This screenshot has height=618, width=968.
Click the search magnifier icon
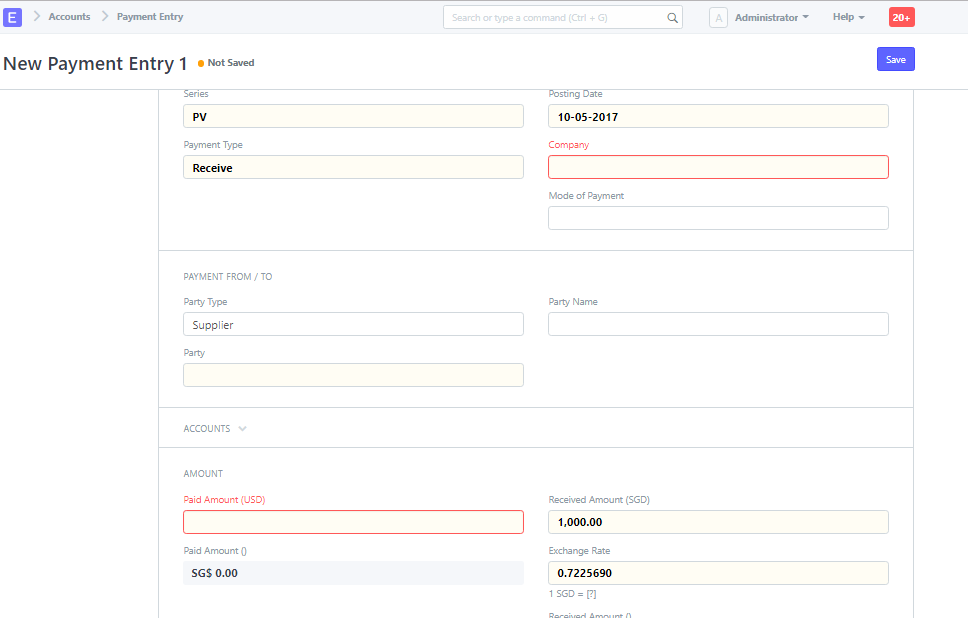[x=672, y=18]
